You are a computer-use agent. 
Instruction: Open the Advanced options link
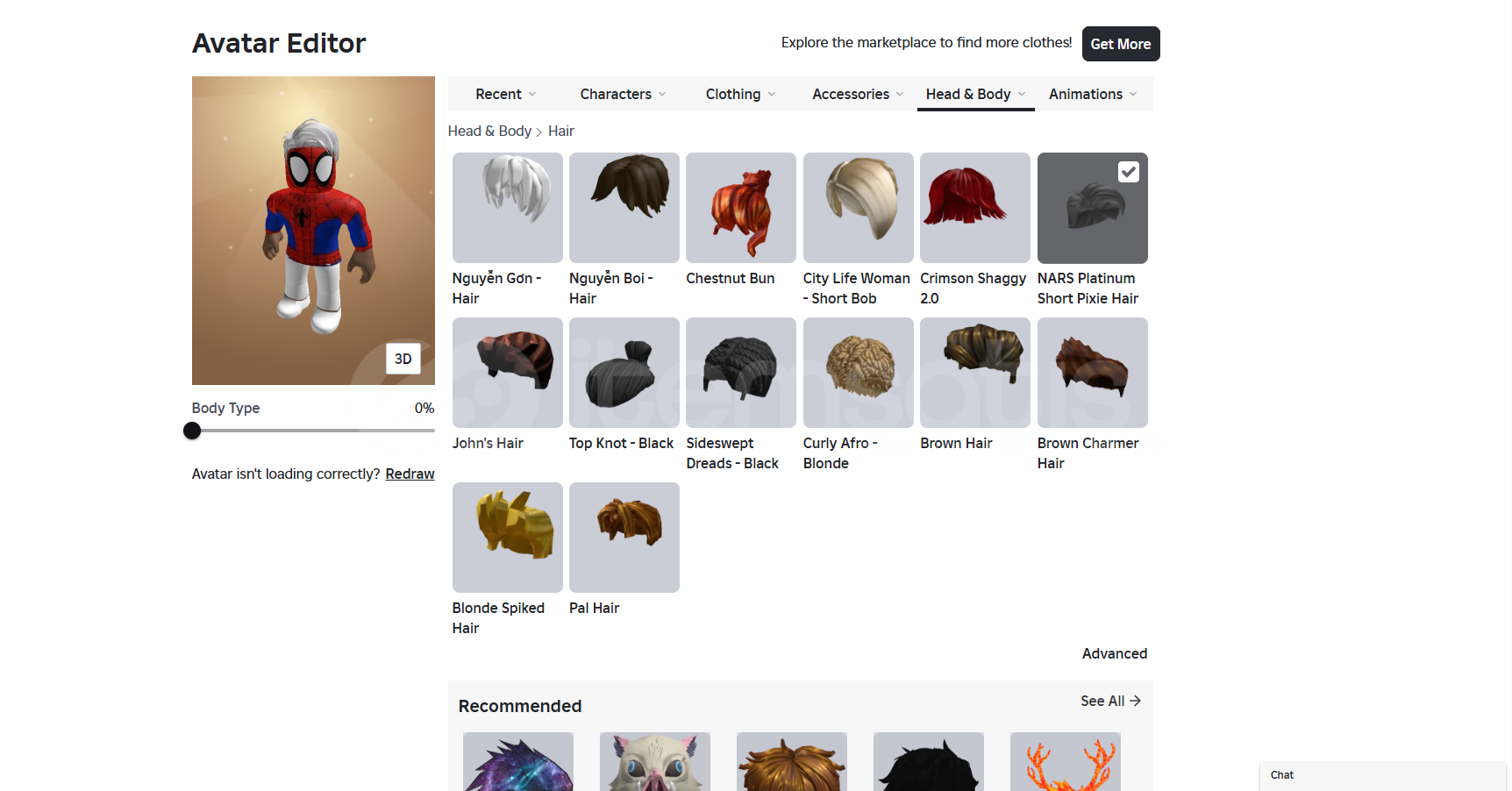[1115, 653]
